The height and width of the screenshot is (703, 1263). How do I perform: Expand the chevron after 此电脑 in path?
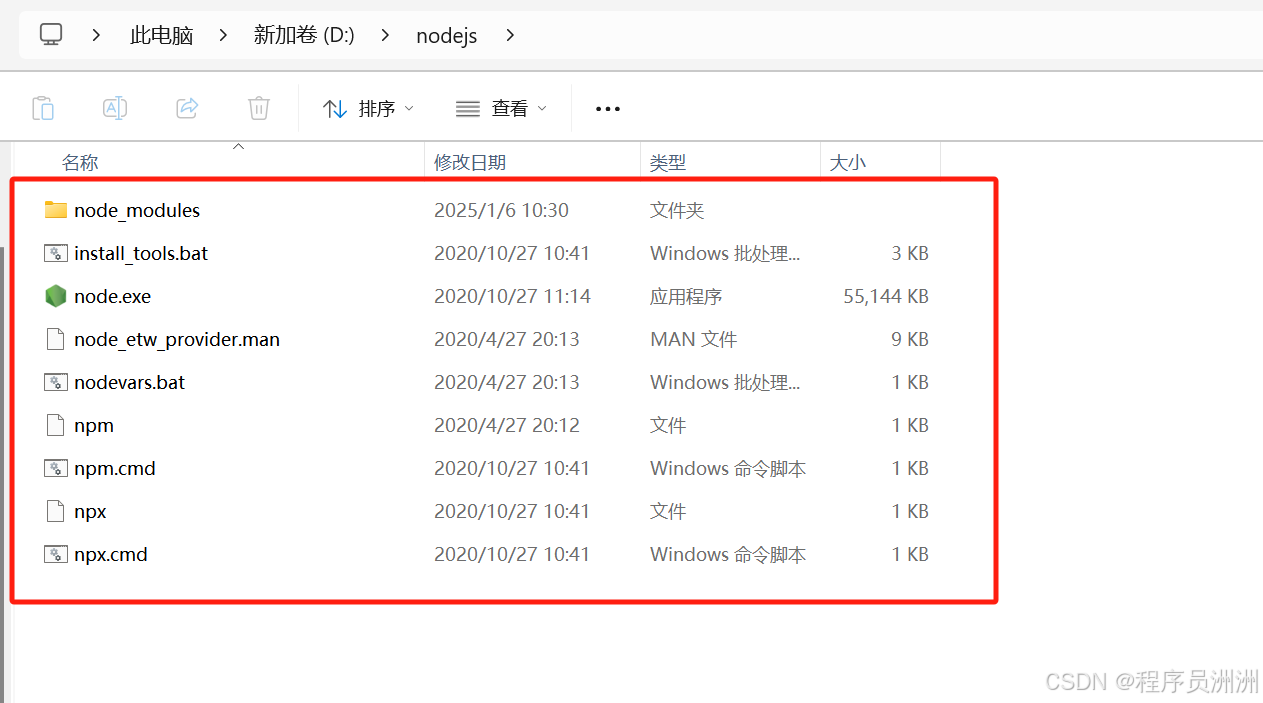pyautogui.click(x=224, y=35)
